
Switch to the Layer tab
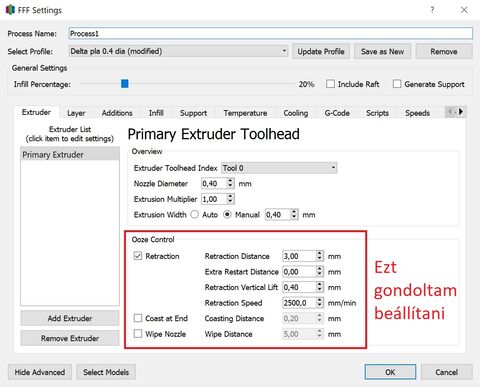click(76, 113)
